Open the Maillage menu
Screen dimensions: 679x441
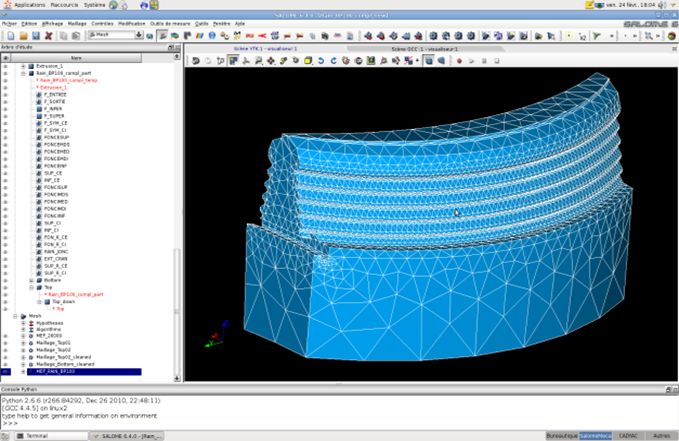click(77, 23)
